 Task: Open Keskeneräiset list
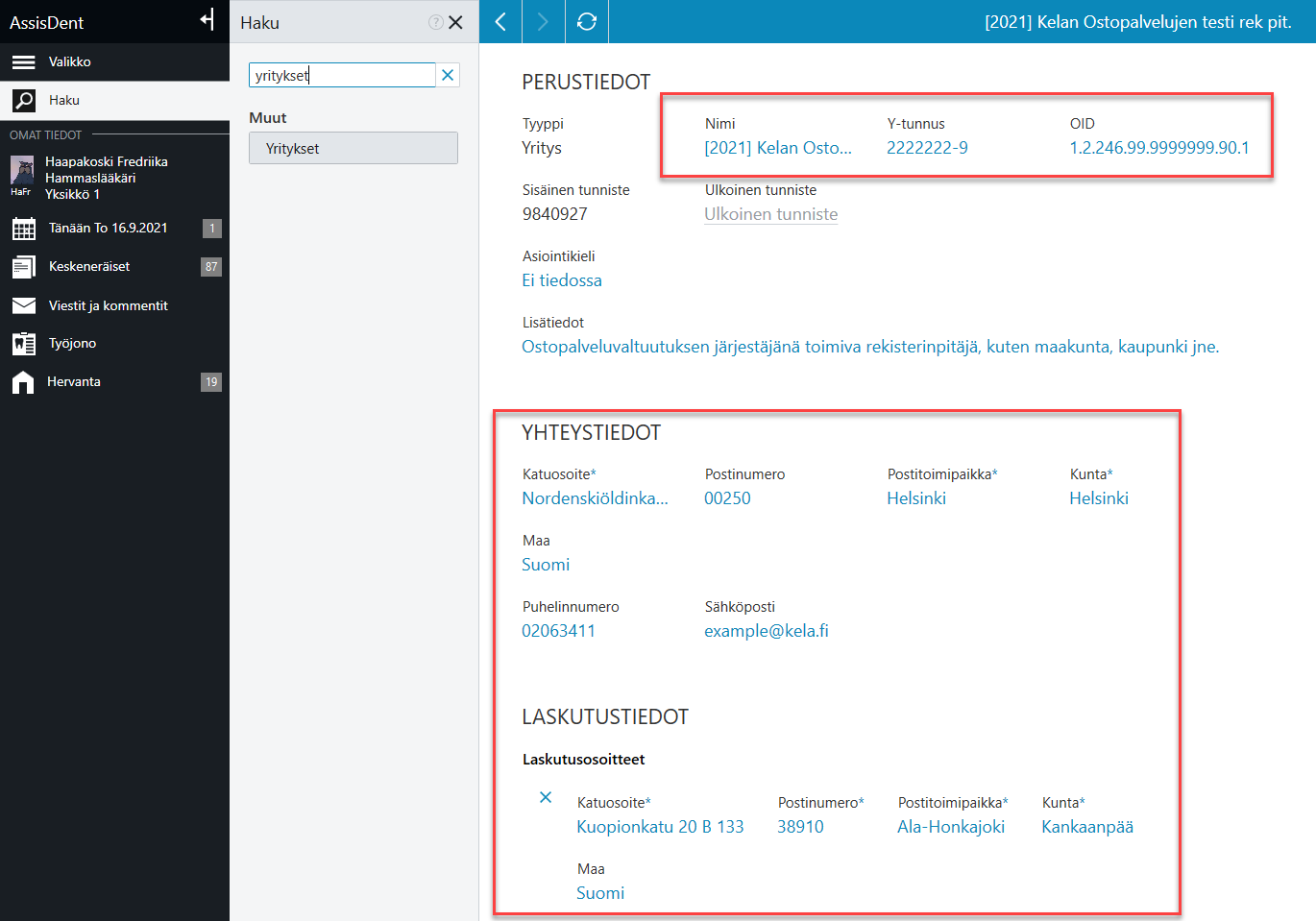[114, 266]
